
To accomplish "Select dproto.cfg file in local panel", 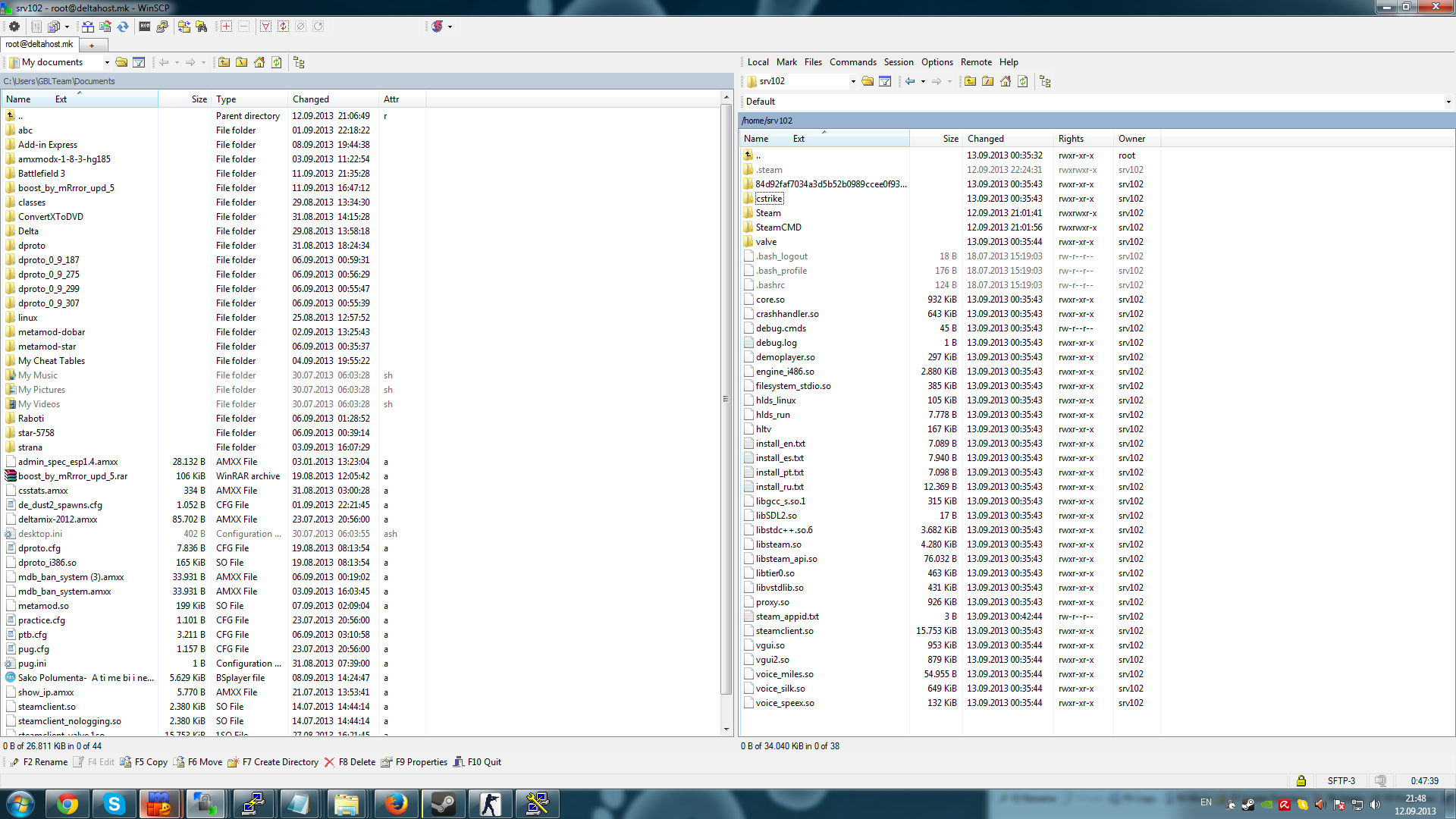I will point(39,548).
